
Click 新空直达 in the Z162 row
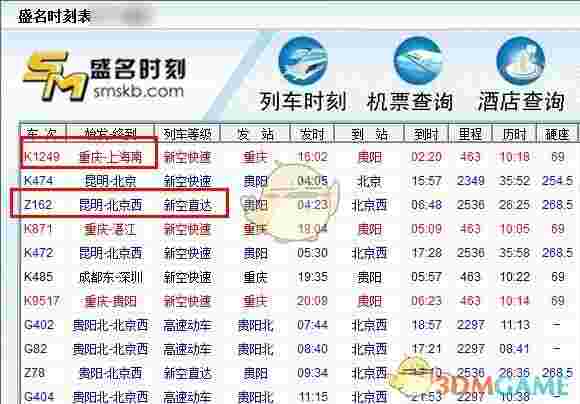pyautogui.click(x=188, y=205)
